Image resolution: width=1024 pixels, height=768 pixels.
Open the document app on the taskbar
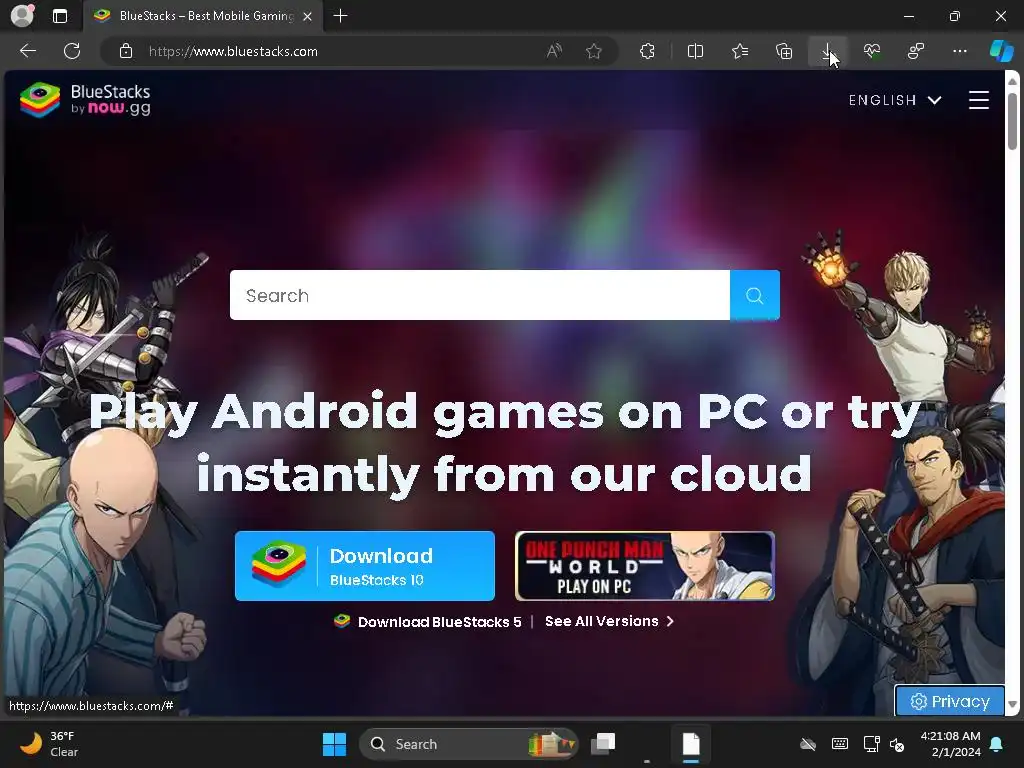691,744
